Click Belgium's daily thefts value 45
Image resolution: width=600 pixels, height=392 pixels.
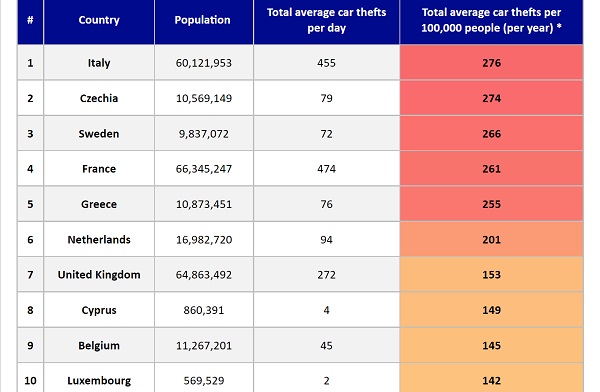point(326,346)
